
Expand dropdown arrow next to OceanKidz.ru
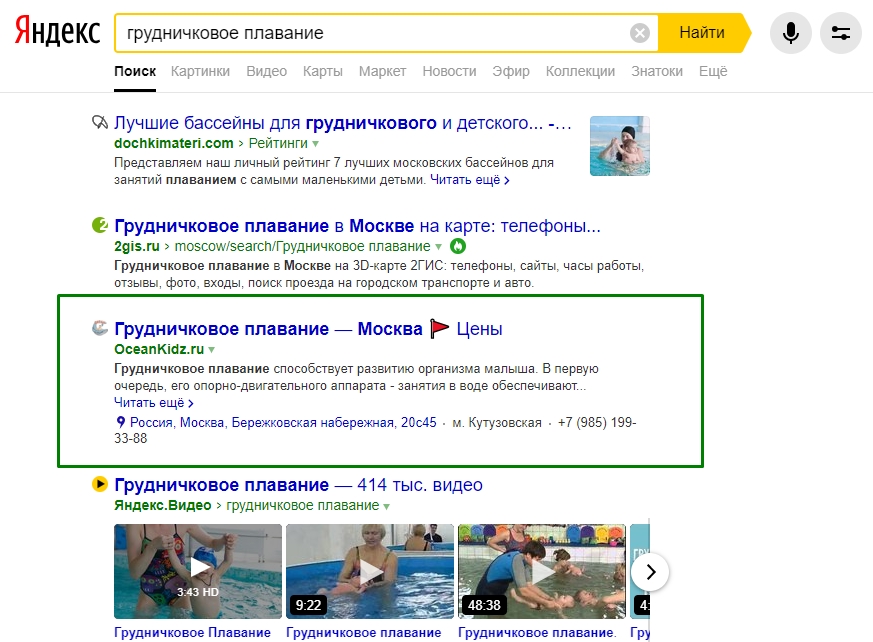point(212,350)
